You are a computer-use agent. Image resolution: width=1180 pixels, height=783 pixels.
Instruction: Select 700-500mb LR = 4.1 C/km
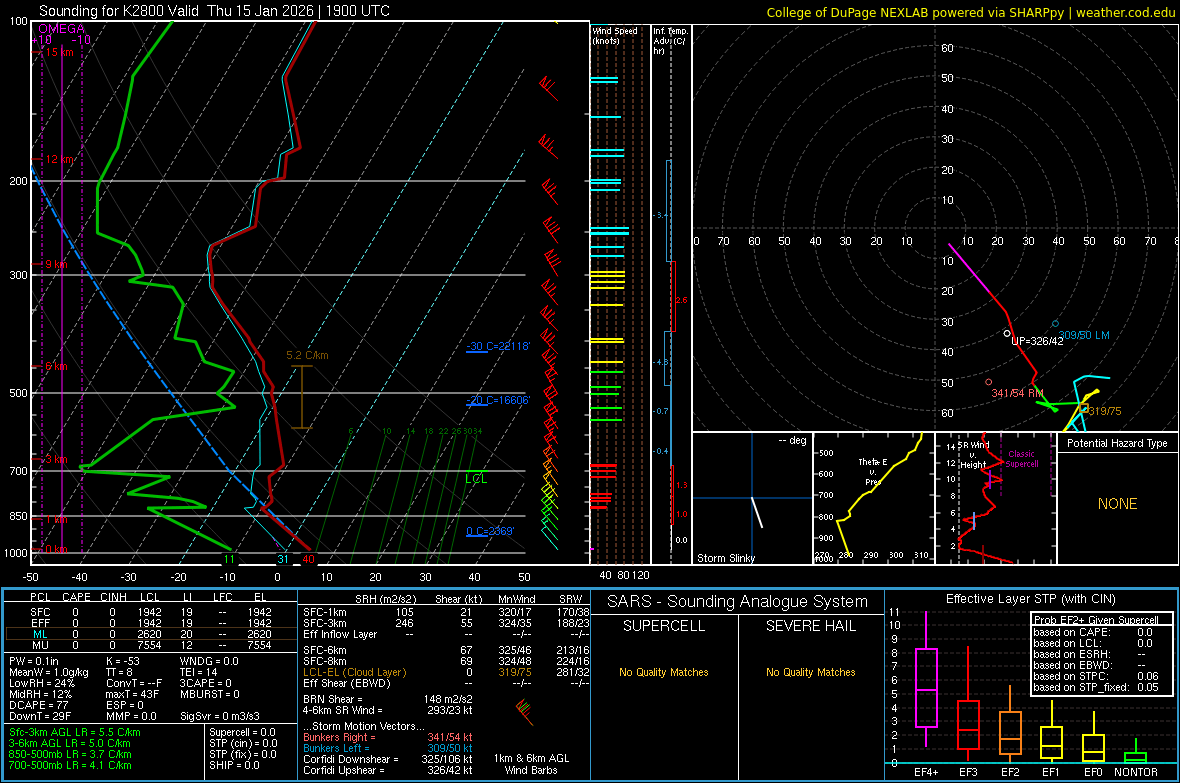click(x=70, y=765)
